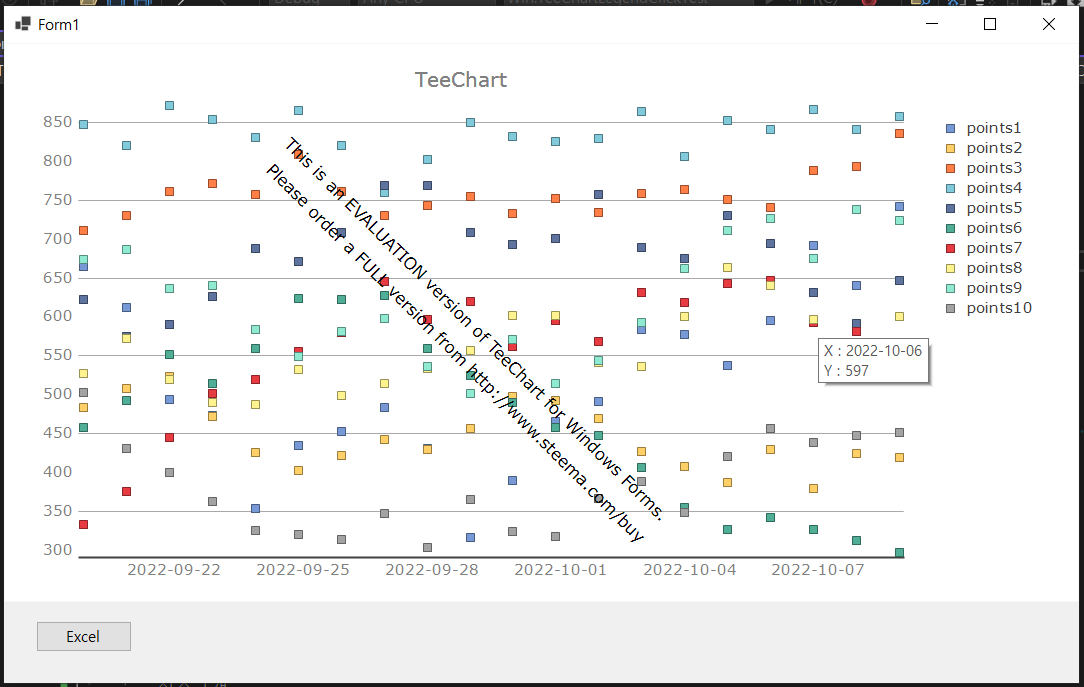This screenshot has height=687, width=1084.
Task: Click the points4 cyan legend marker
Action: 949,188
